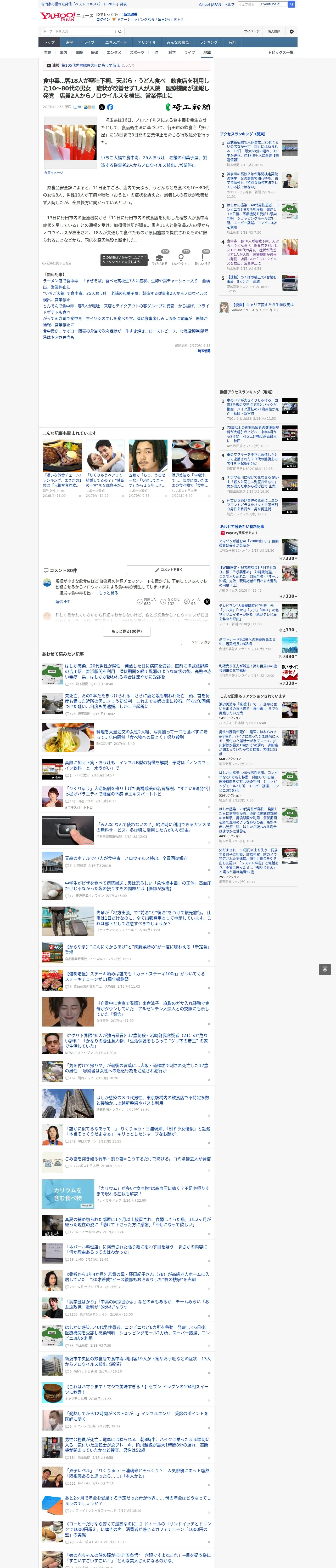
Task: Select the 速報 navigation tab
Action: point(69,43)
